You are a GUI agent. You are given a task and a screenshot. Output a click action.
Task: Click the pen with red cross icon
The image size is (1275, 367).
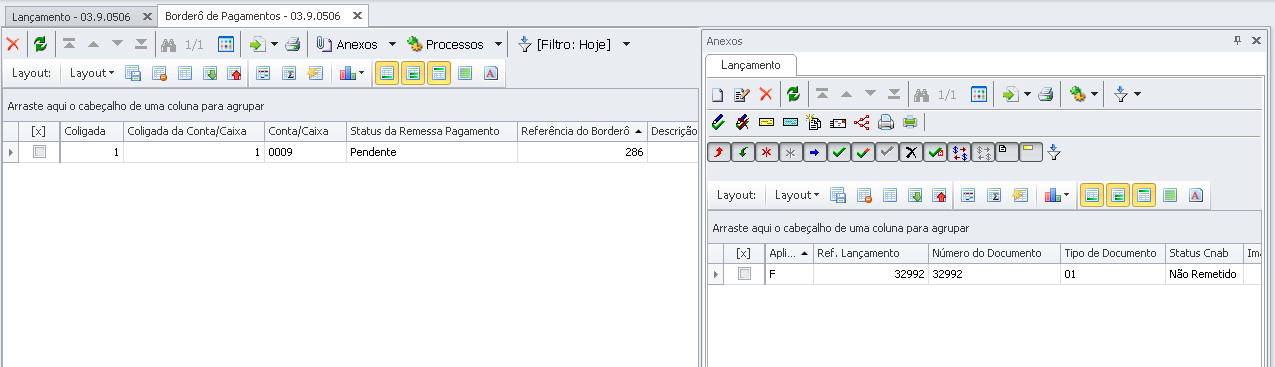(742, 123)
